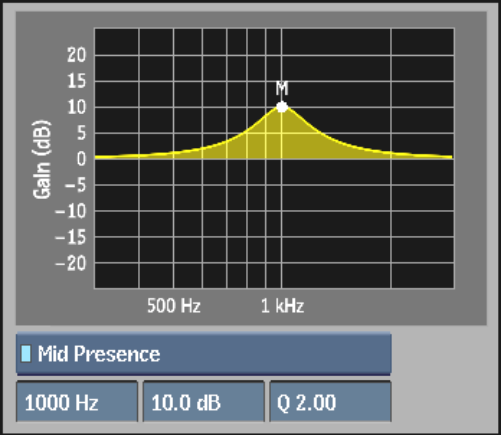Click the M letter label above the peak
Screen dimensions: 501x435
coord(282,88)
